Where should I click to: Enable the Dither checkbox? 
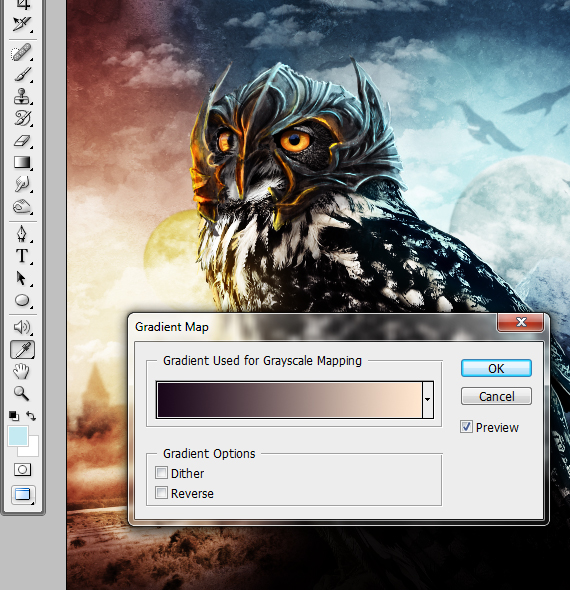pyautogui.click(x=161, y=473)
